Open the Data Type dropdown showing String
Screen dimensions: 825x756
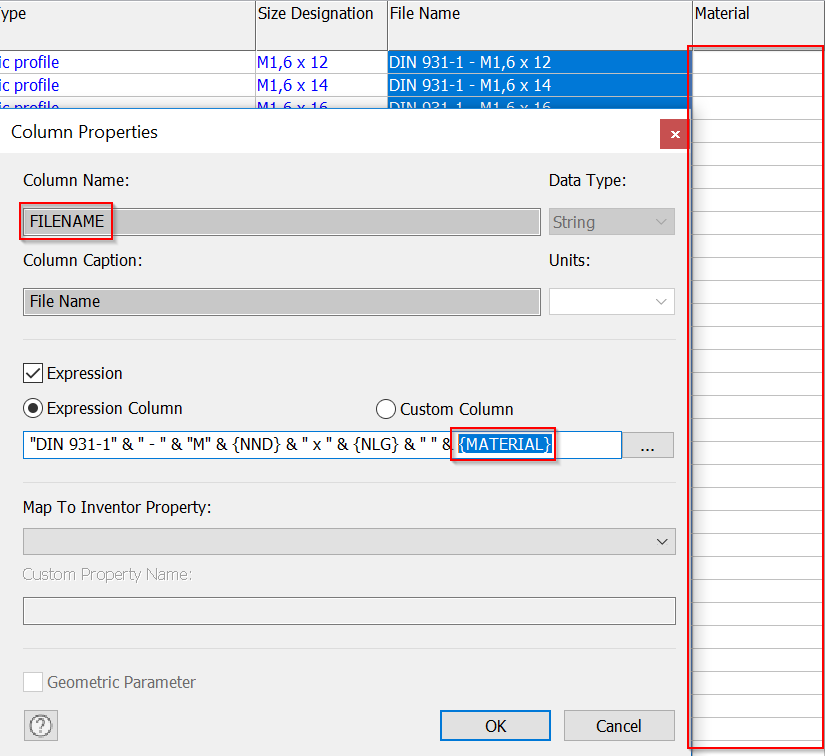point(611,221)
